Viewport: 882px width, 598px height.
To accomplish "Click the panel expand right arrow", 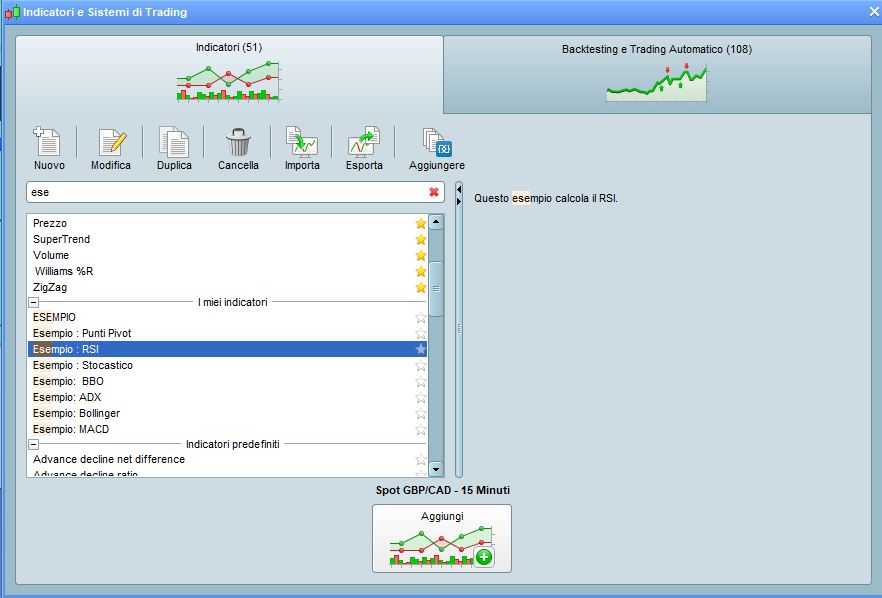I will pyautogui.click(x=459, y=201).
